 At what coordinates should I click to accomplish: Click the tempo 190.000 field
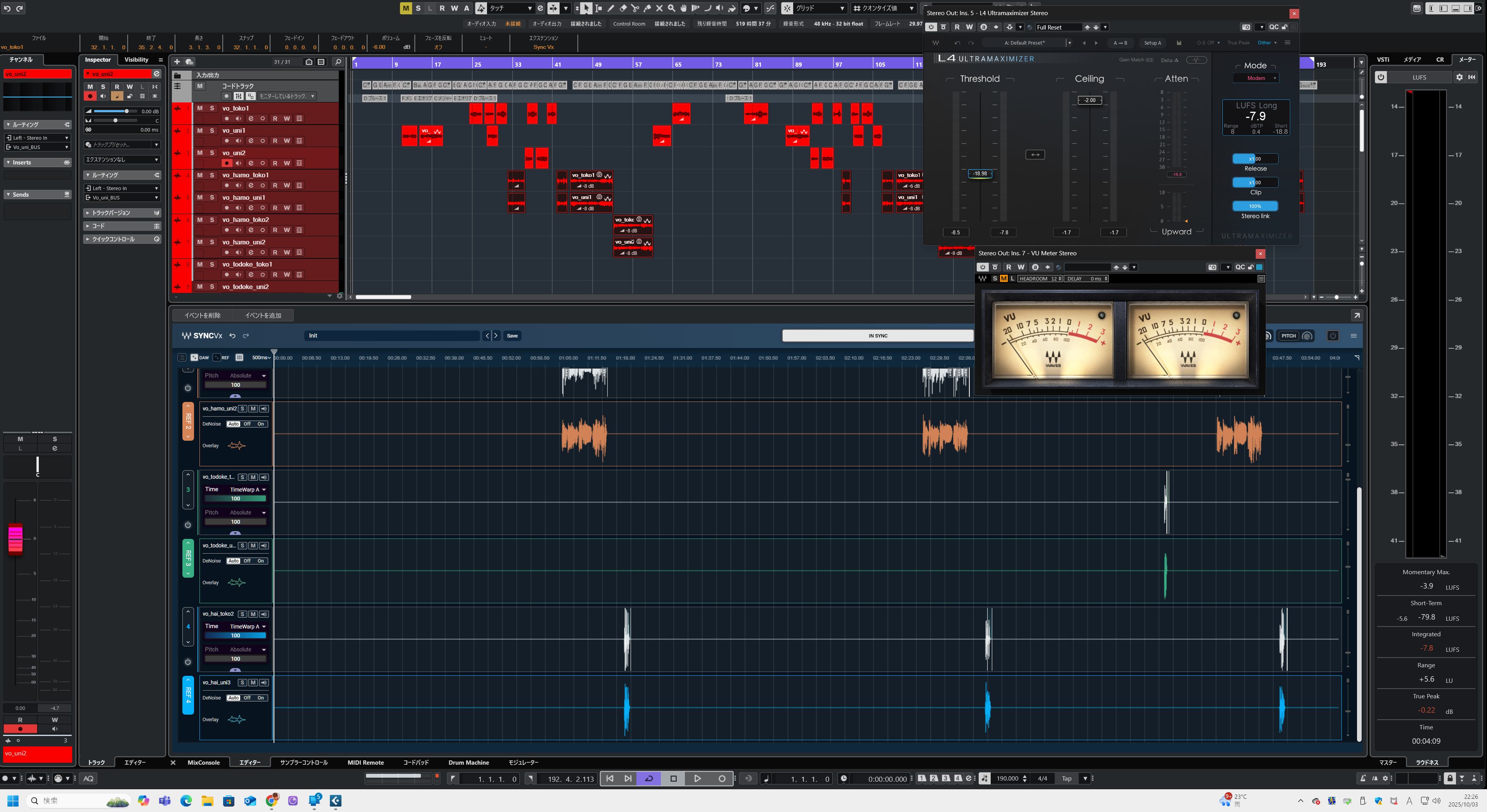click(1007, 779)
